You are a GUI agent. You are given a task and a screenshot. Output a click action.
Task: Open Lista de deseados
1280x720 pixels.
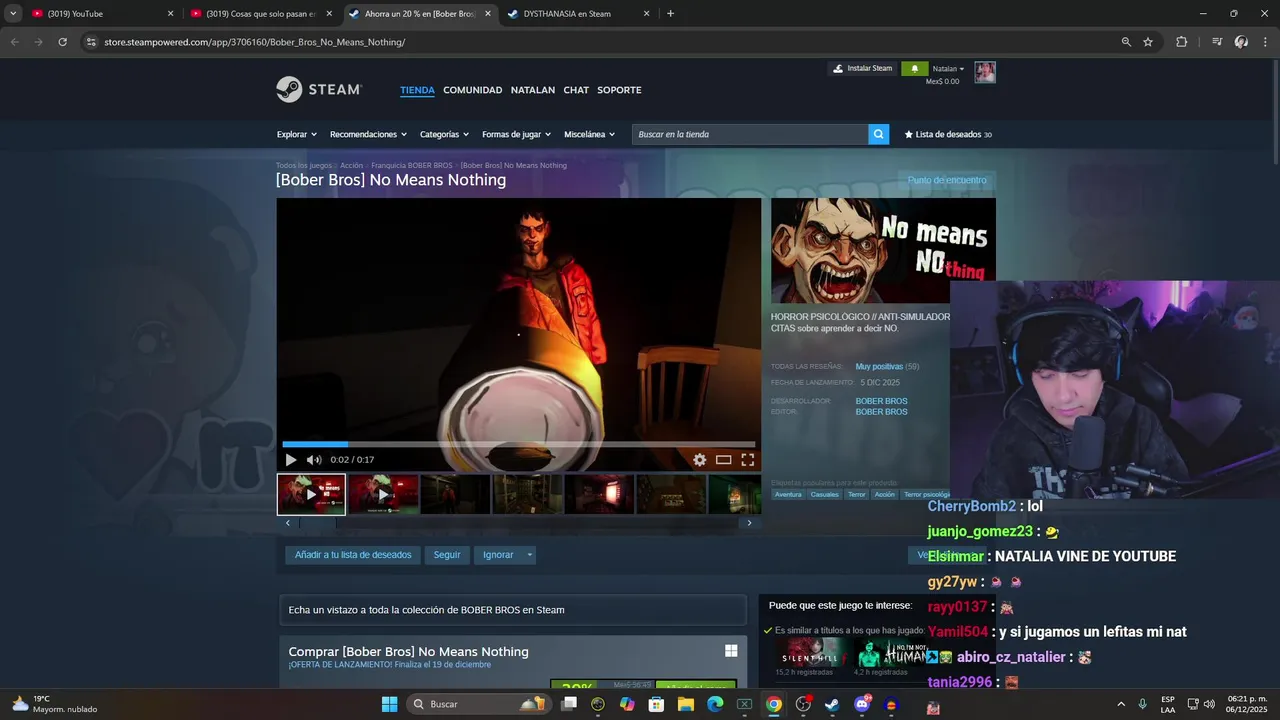pos(948,134)
